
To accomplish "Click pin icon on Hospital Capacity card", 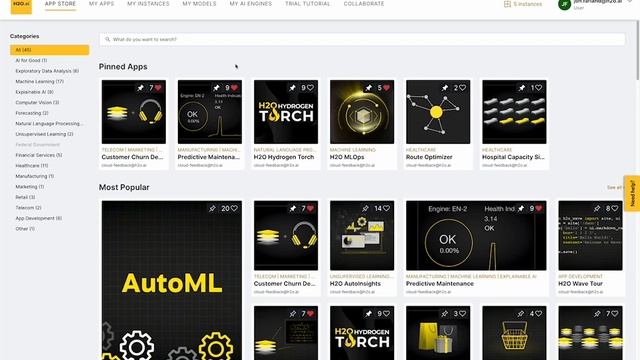I will click(x=521, y=88).
